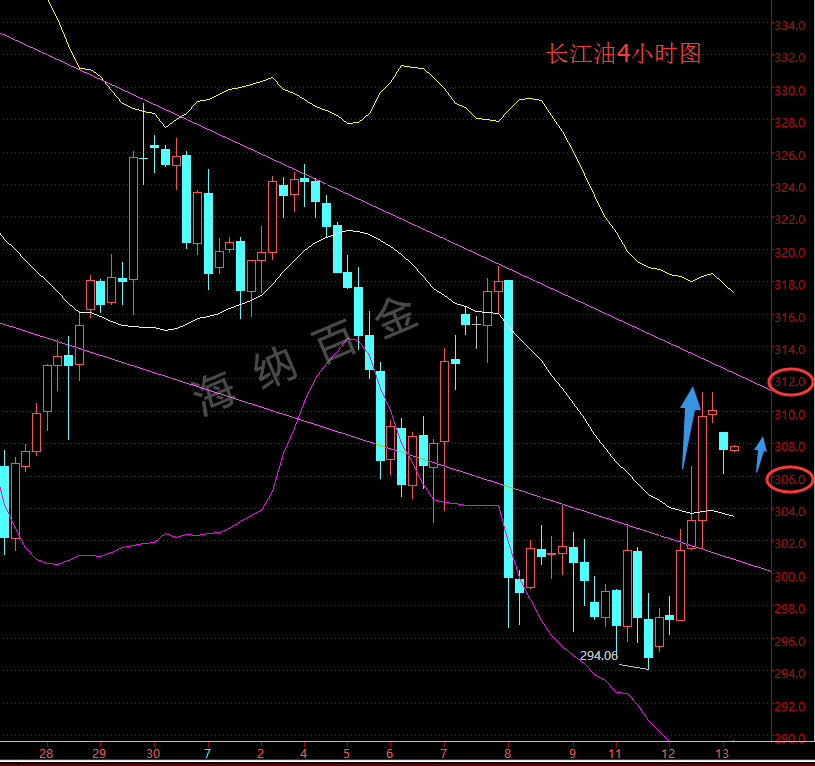The height and width of the screenshot is (766, 815).
Task: Select date label 11 on time axis
Action: 616,753
